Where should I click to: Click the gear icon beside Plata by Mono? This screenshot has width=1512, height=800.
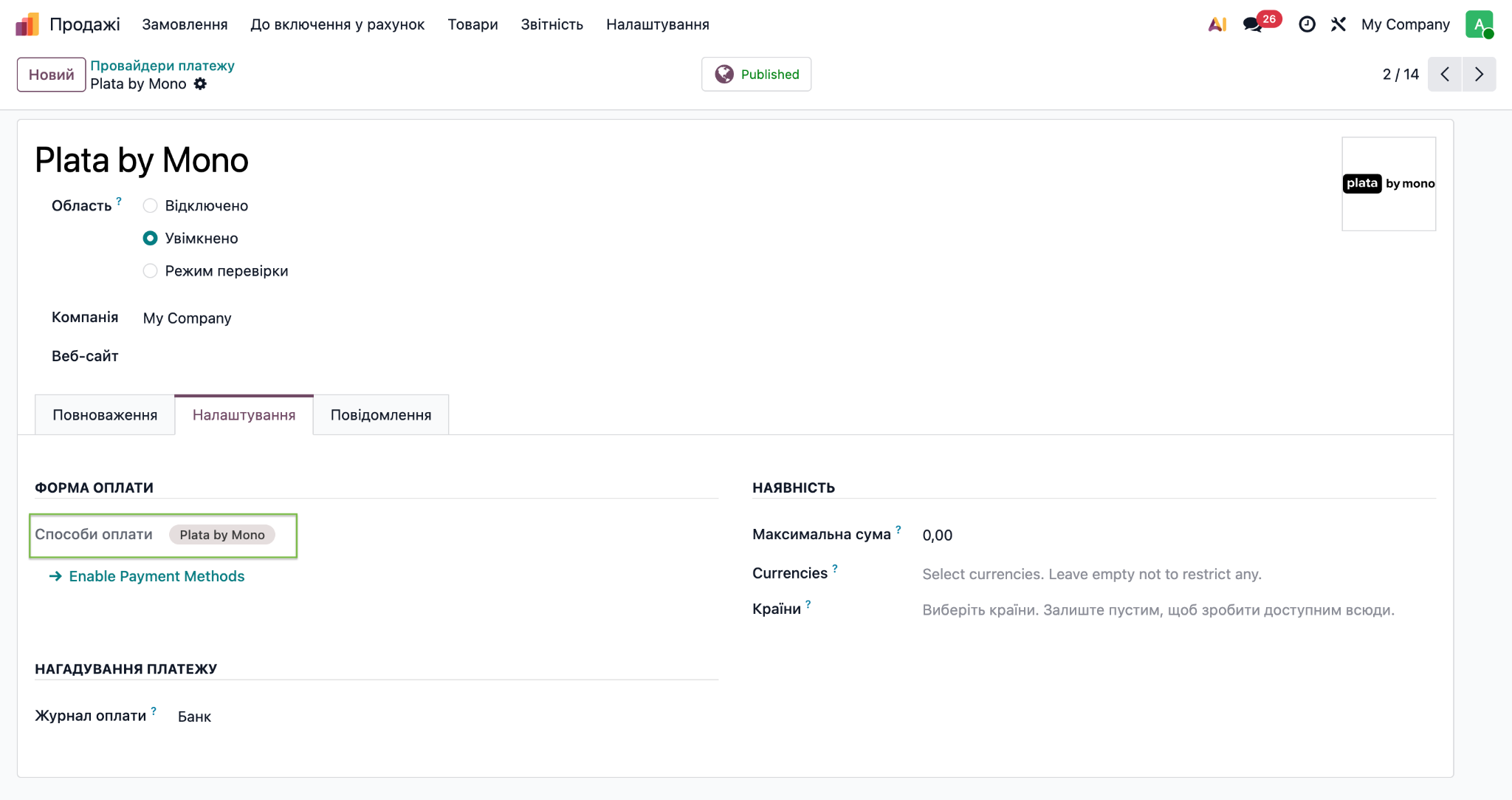point(200,84)
